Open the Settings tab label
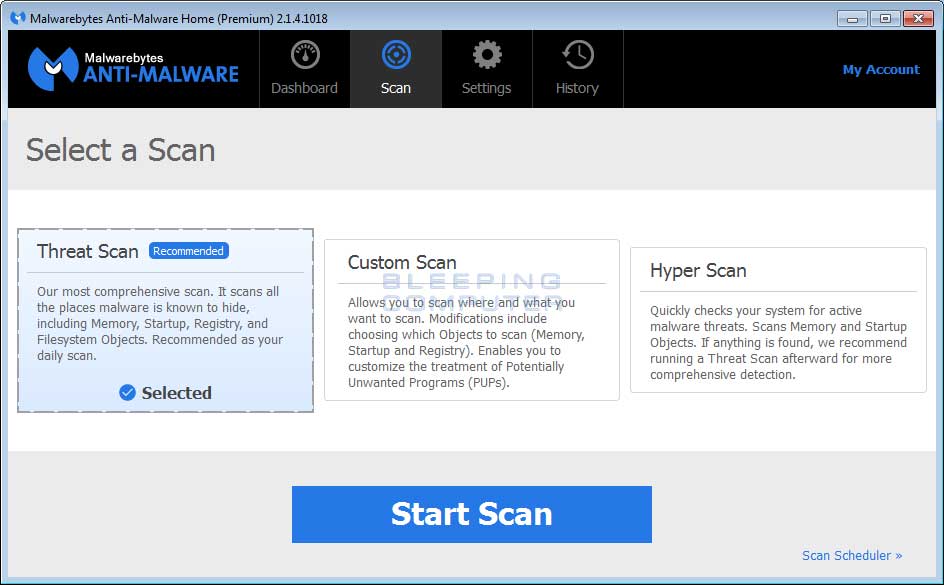The width and height of the screenshot is (944, 585). coord(486,88)
